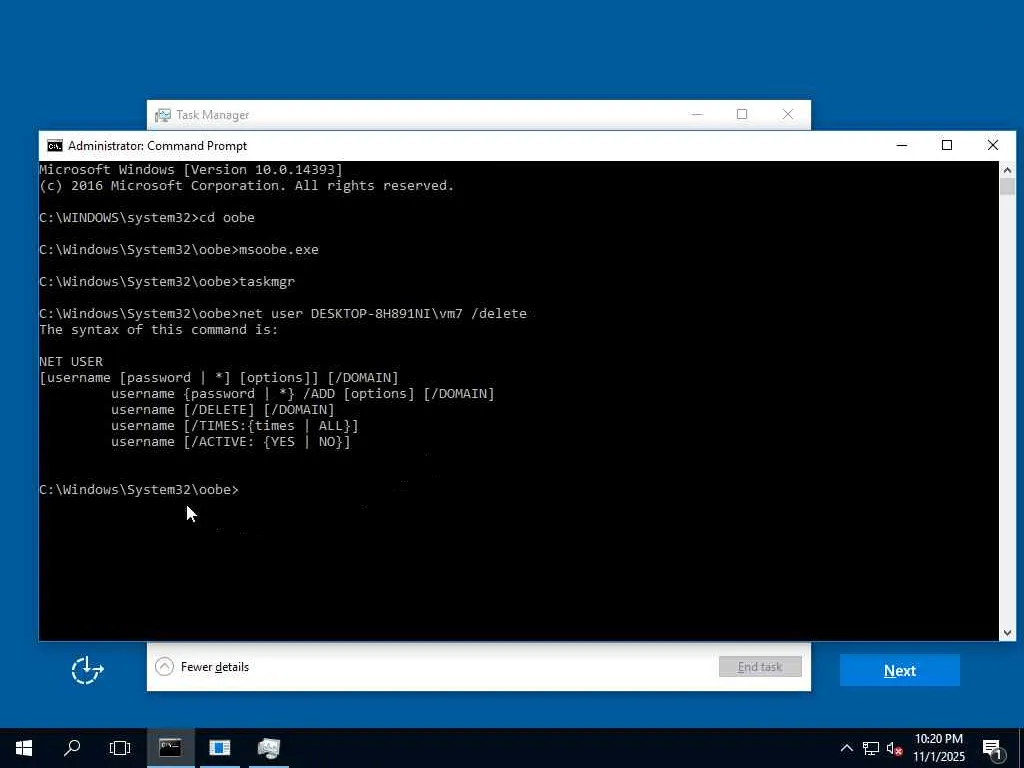Open the Windows Start menu
This screenshot has height=768, width=1024.
coord(24,748)
